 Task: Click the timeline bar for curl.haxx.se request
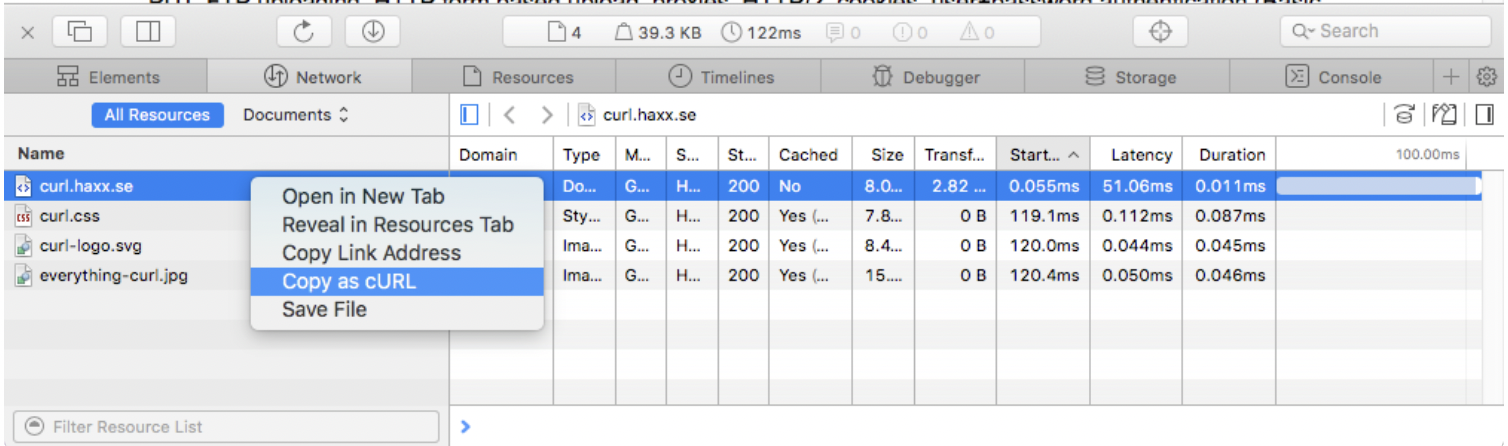point(1377,186)
